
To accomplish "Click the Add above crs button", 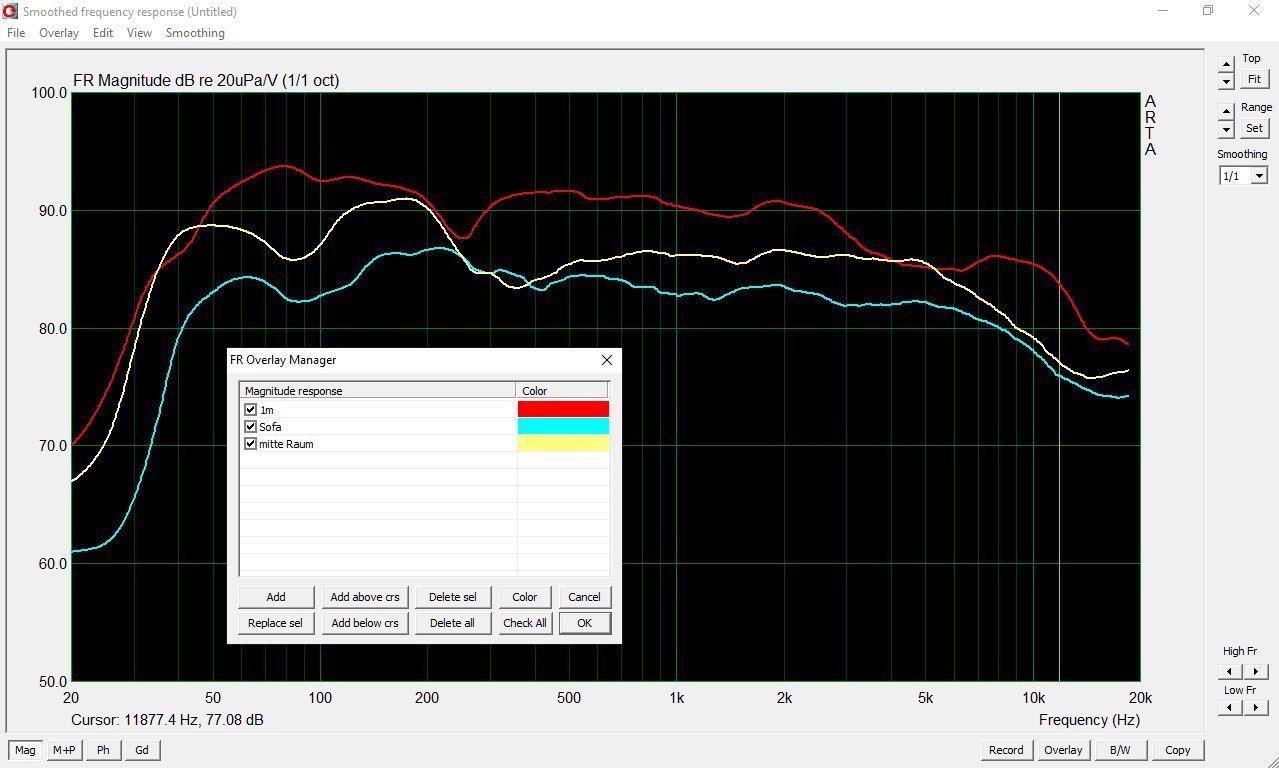I will [364, 597].
